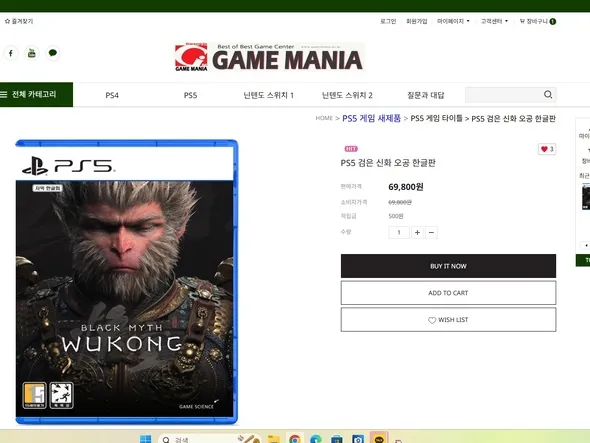The image size is (590, 443).
Task: Increase quantity with plus button
Action: click(417, 233)
